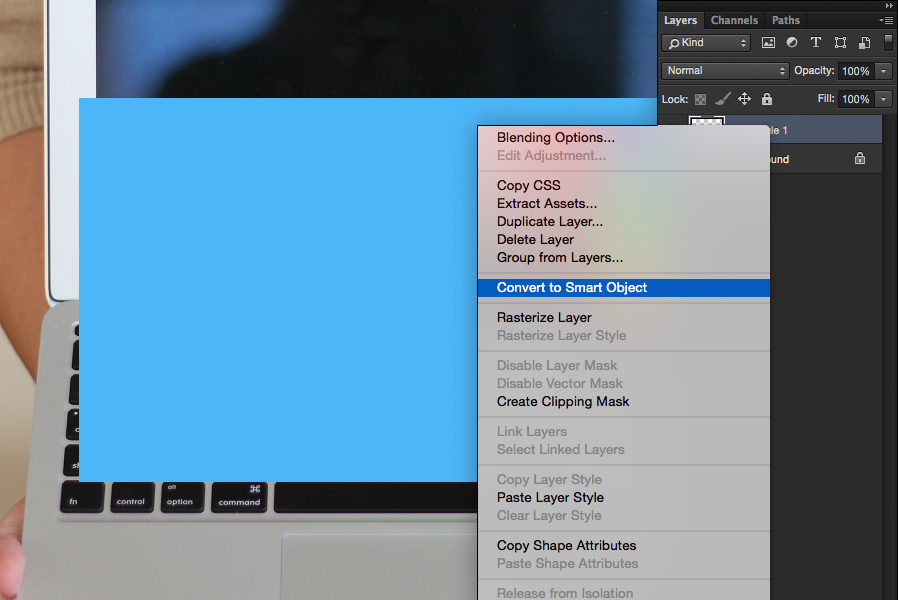
Task: Choose Copy Shape Attributes entry
Action: (x=624, y=545)
